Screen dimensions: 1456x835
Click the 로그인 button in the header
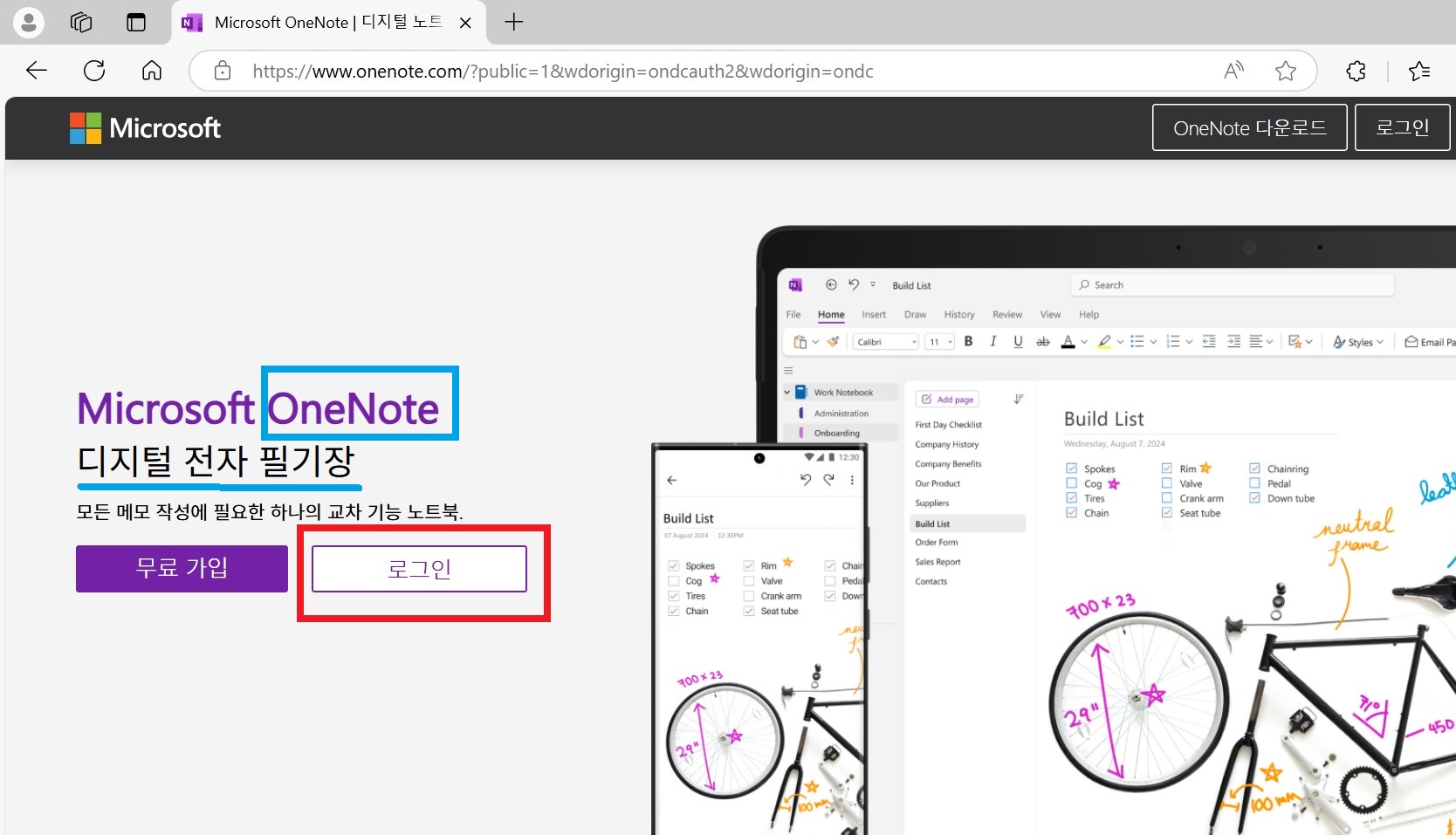coord(1402,127)
